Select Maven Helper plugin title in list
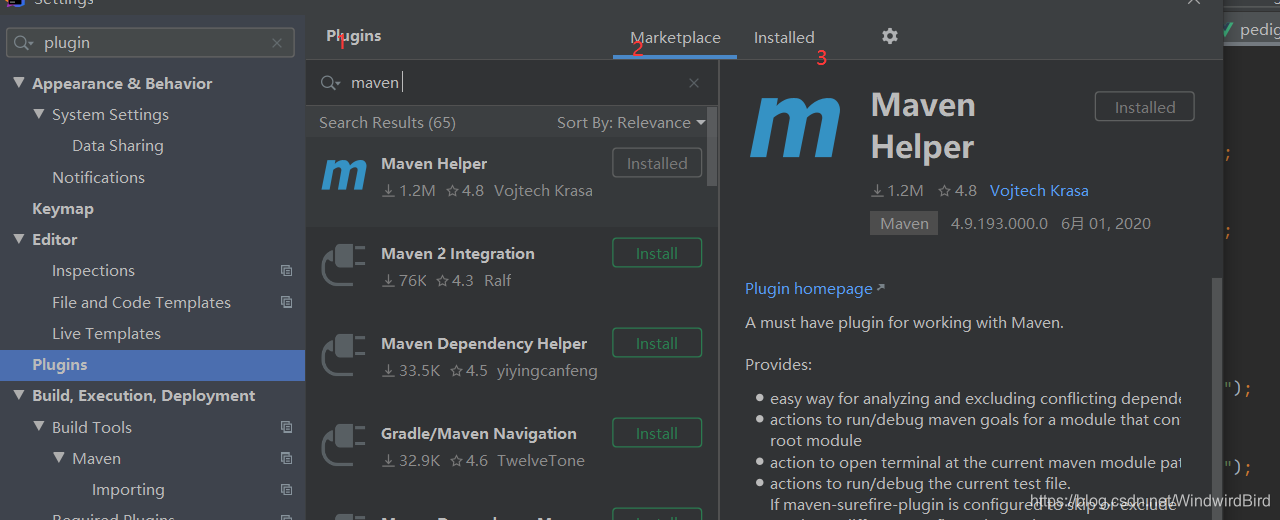Screen dimensions: 1280x520 pyautogui.click(x=434, y=164)
